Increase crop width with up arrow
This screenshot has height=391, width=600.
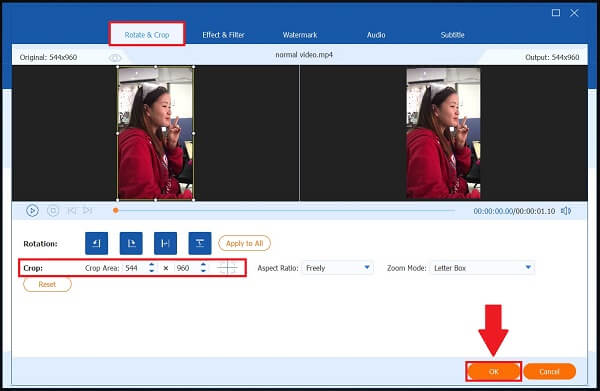pyautogui.click(x=152, y=264)
